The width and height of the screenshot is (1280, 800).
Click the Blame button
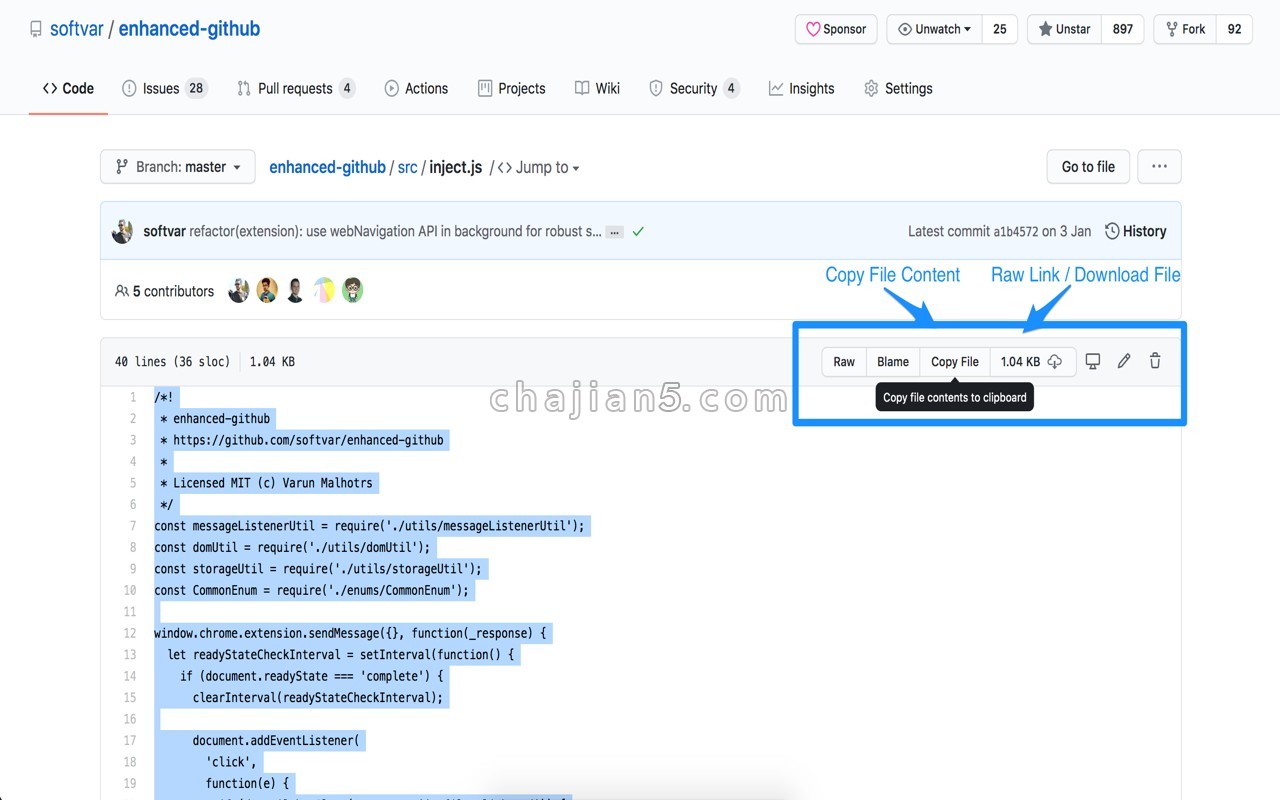coord(893,361)
